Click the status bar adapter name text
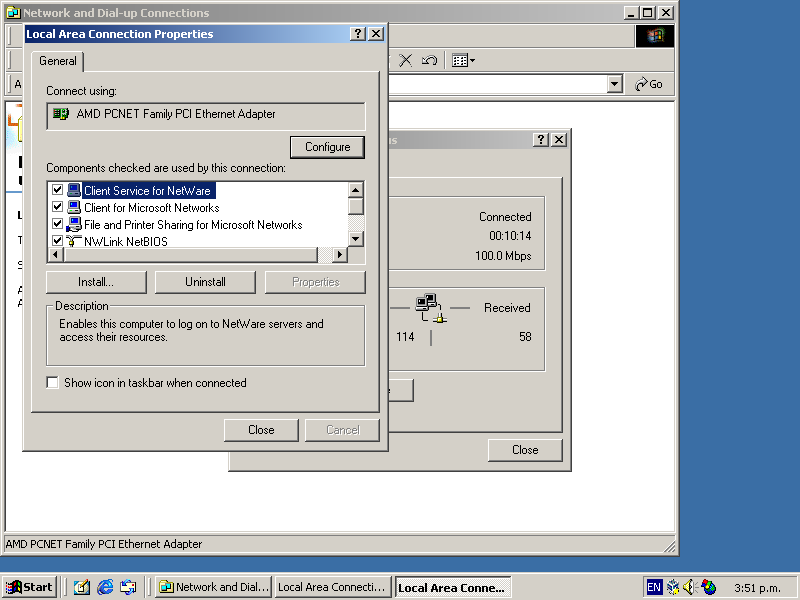Screen dimensions: 800x600 pyautogui.click(x=104, y=544)
